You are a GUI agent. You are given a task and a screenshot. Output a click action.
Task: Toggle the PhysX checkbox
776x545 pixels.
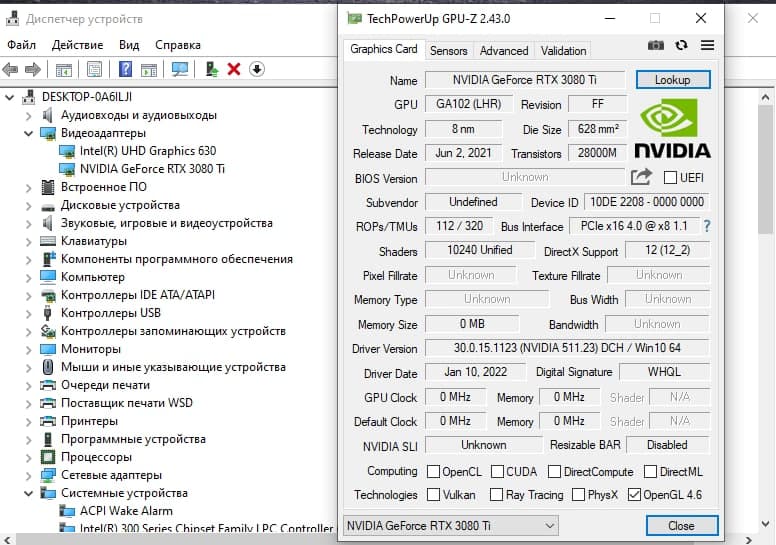click(578, 495)
